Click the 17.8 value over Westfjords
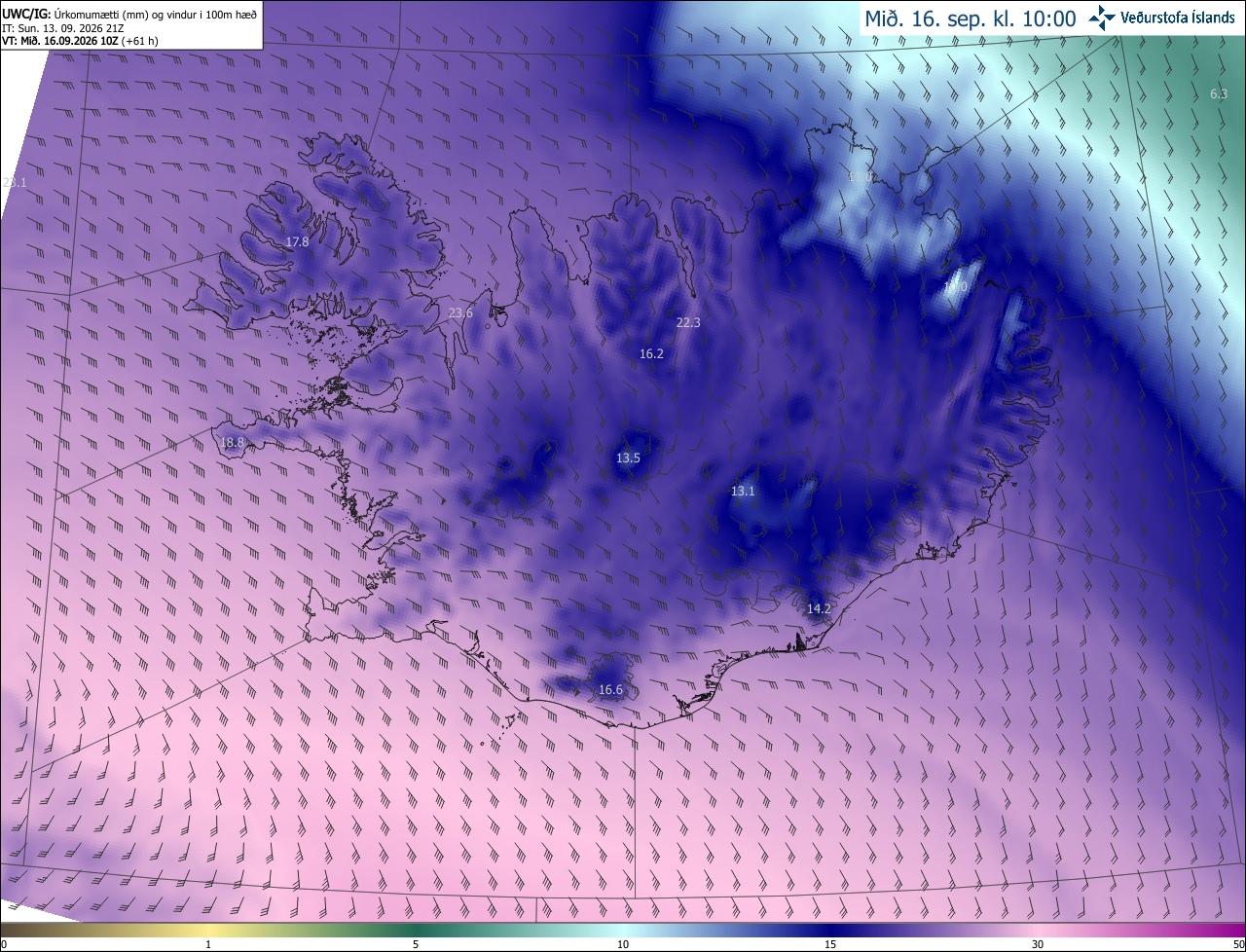Image resolution: width=1246 pixels, height=952 pixels. [x=297, y=241]
